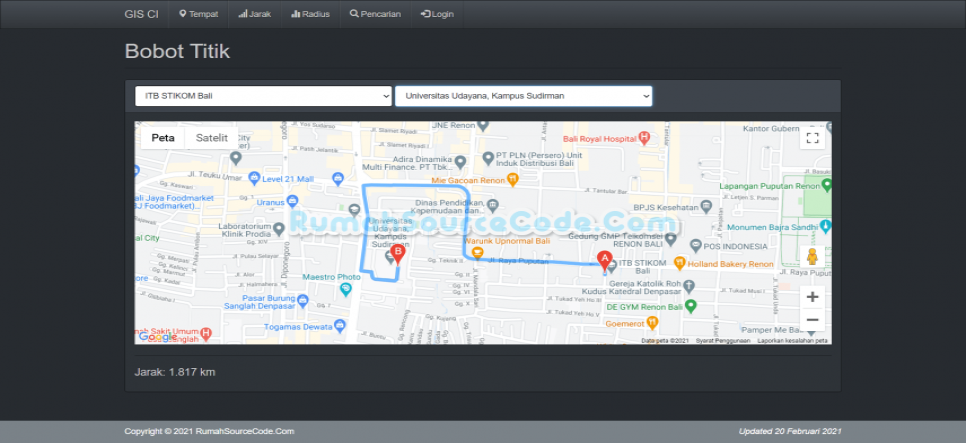Select the JNE Renon pin
This screenshot has height=443, width=966.
pos(483,127)
